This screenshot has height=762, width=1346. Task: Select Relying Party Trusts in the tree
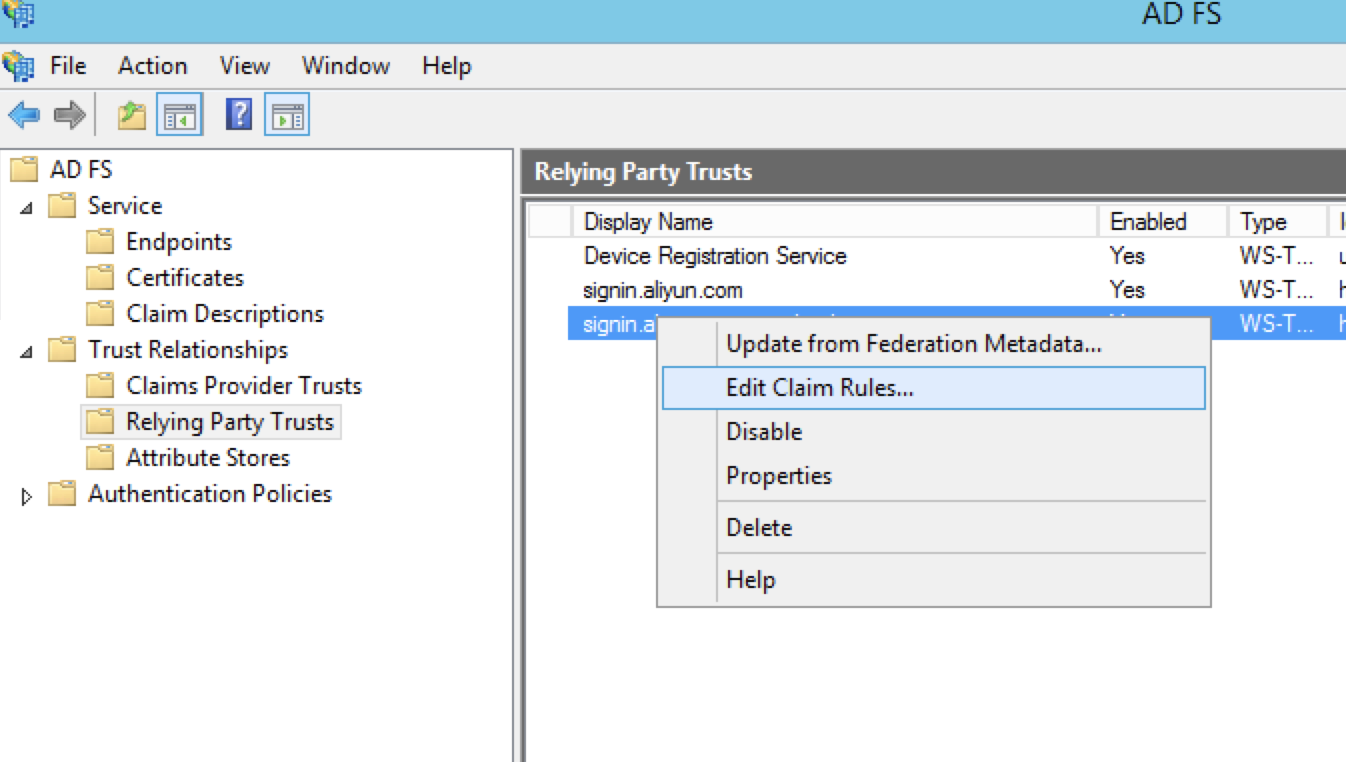230,422
